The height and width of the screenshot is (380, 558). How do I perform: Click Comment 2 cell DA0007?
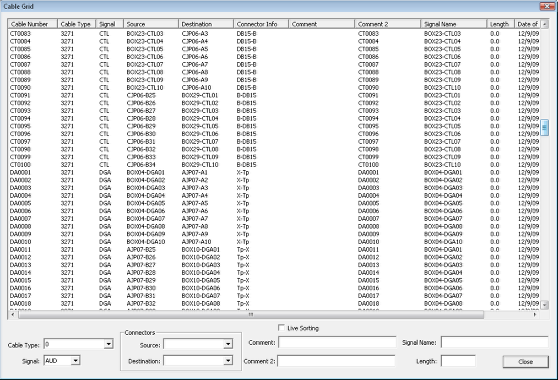point(369,219)
